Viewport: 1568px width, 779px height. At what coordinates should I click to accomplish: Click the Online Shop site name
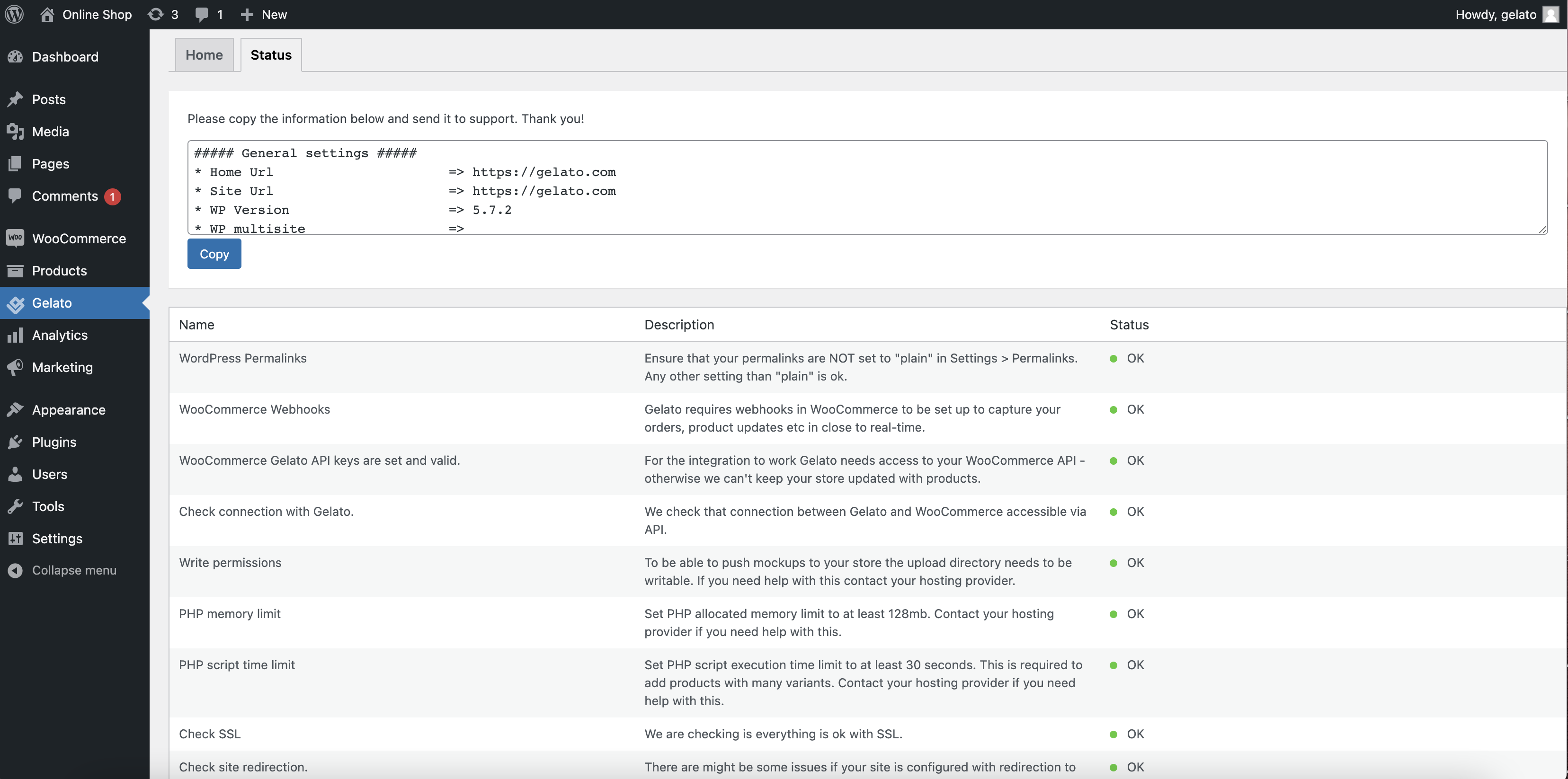coord(97,15)
